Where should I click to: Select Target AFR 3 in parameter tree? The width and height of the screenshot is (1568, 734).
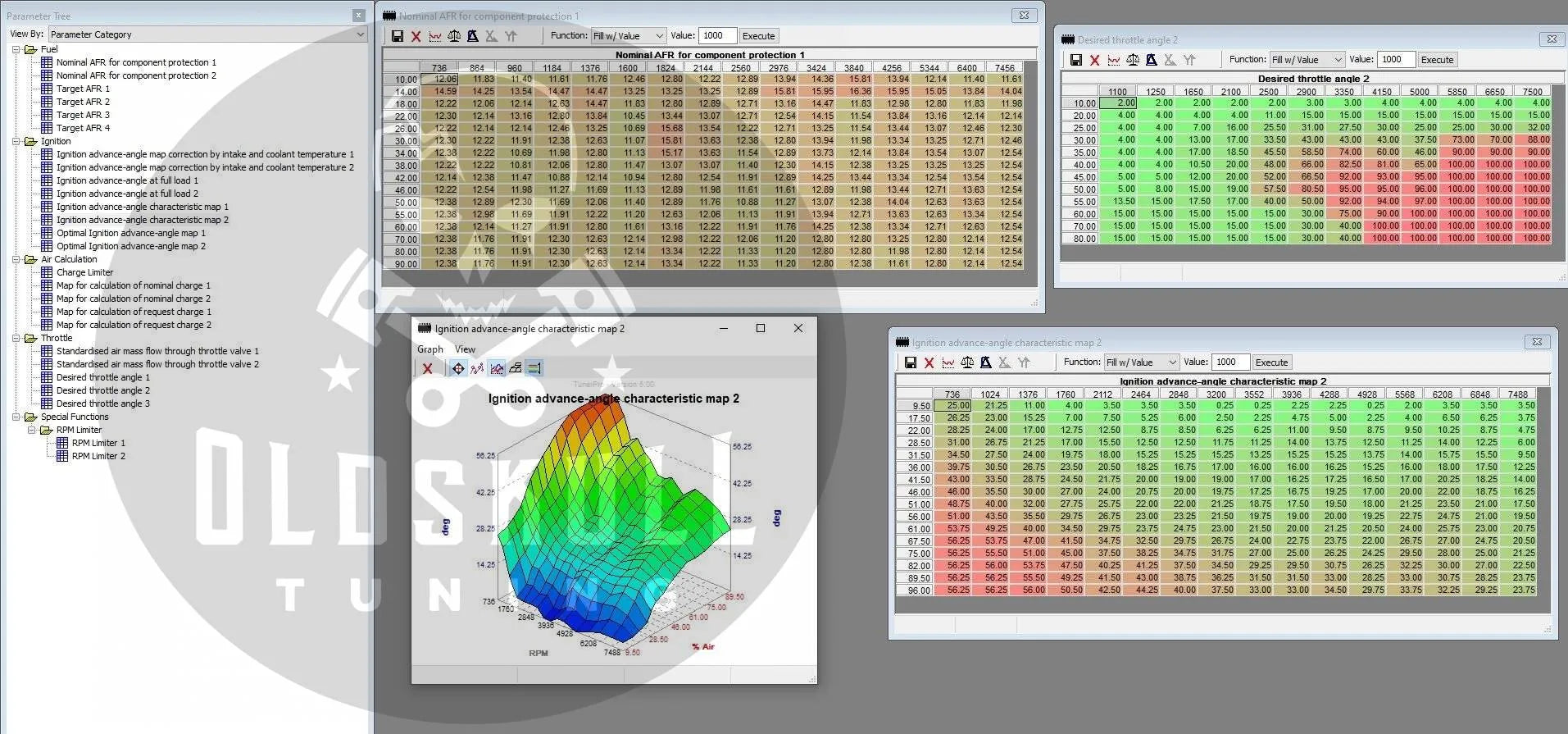[83, 115]
